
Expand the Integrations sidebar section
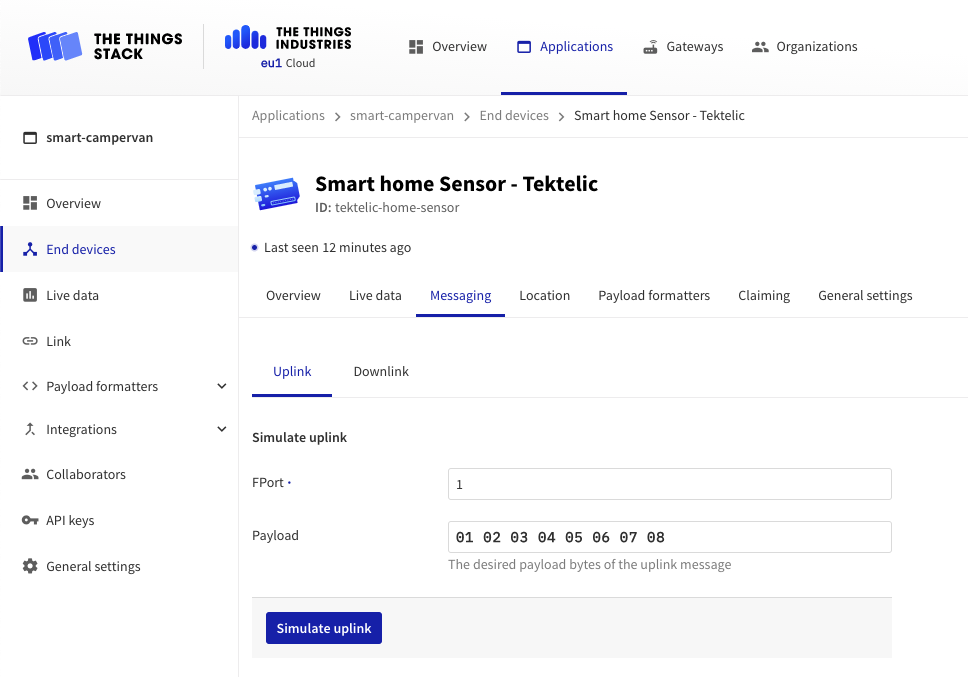point(221,429)
